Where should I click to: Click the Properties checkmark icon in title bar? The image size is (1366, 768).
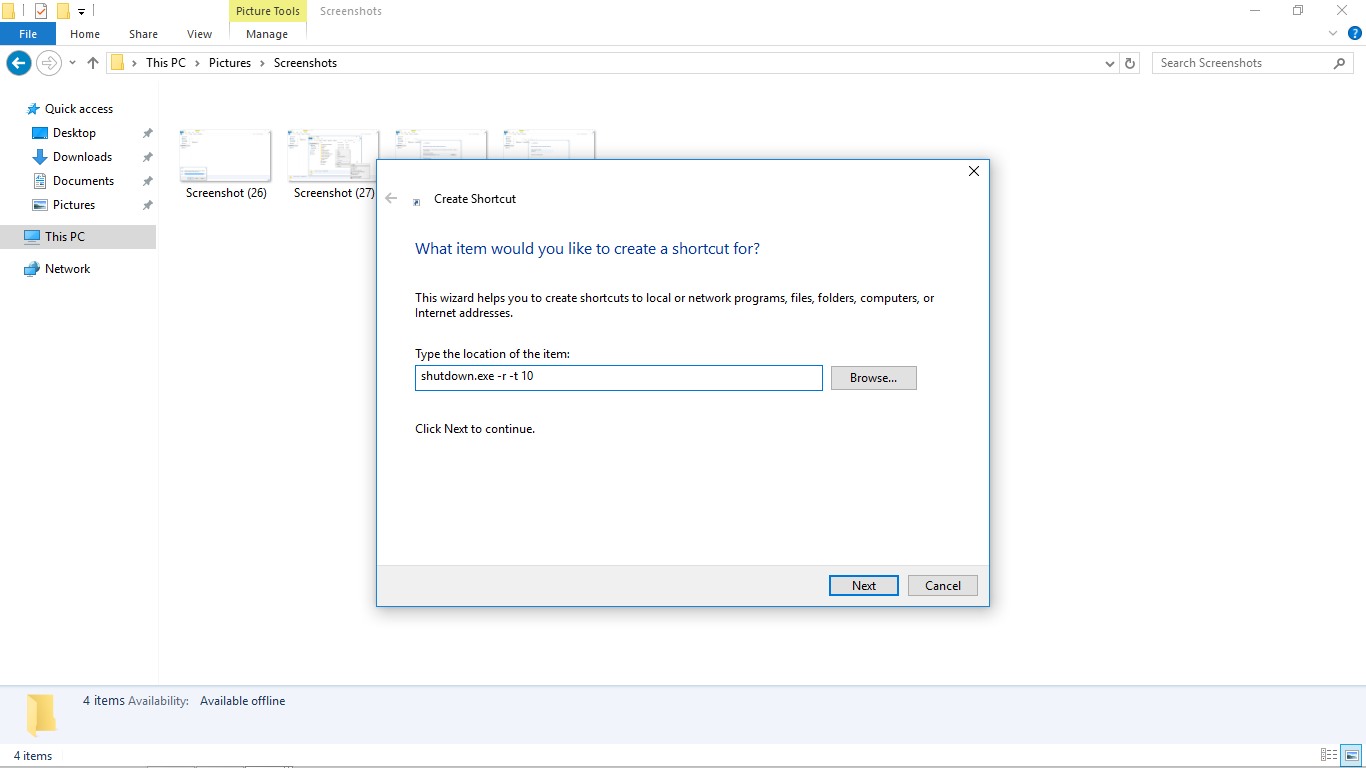[x=41, y=11]
